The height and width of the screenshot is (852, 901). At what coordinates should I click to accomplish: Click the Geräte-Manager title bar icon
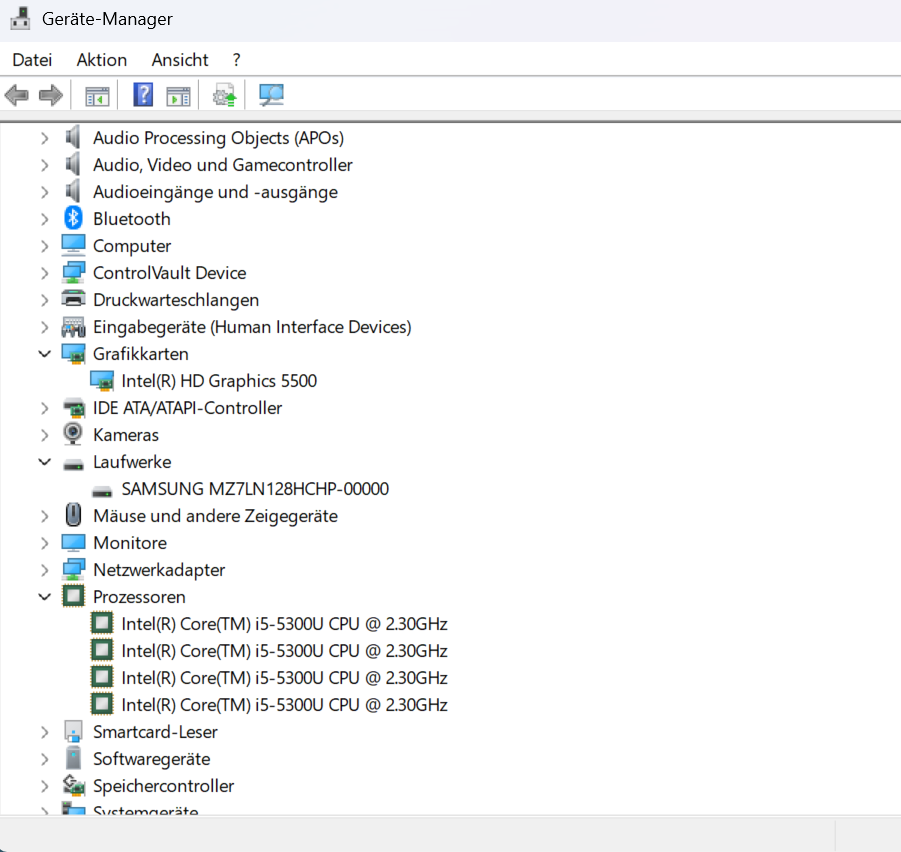click(21, 18)
